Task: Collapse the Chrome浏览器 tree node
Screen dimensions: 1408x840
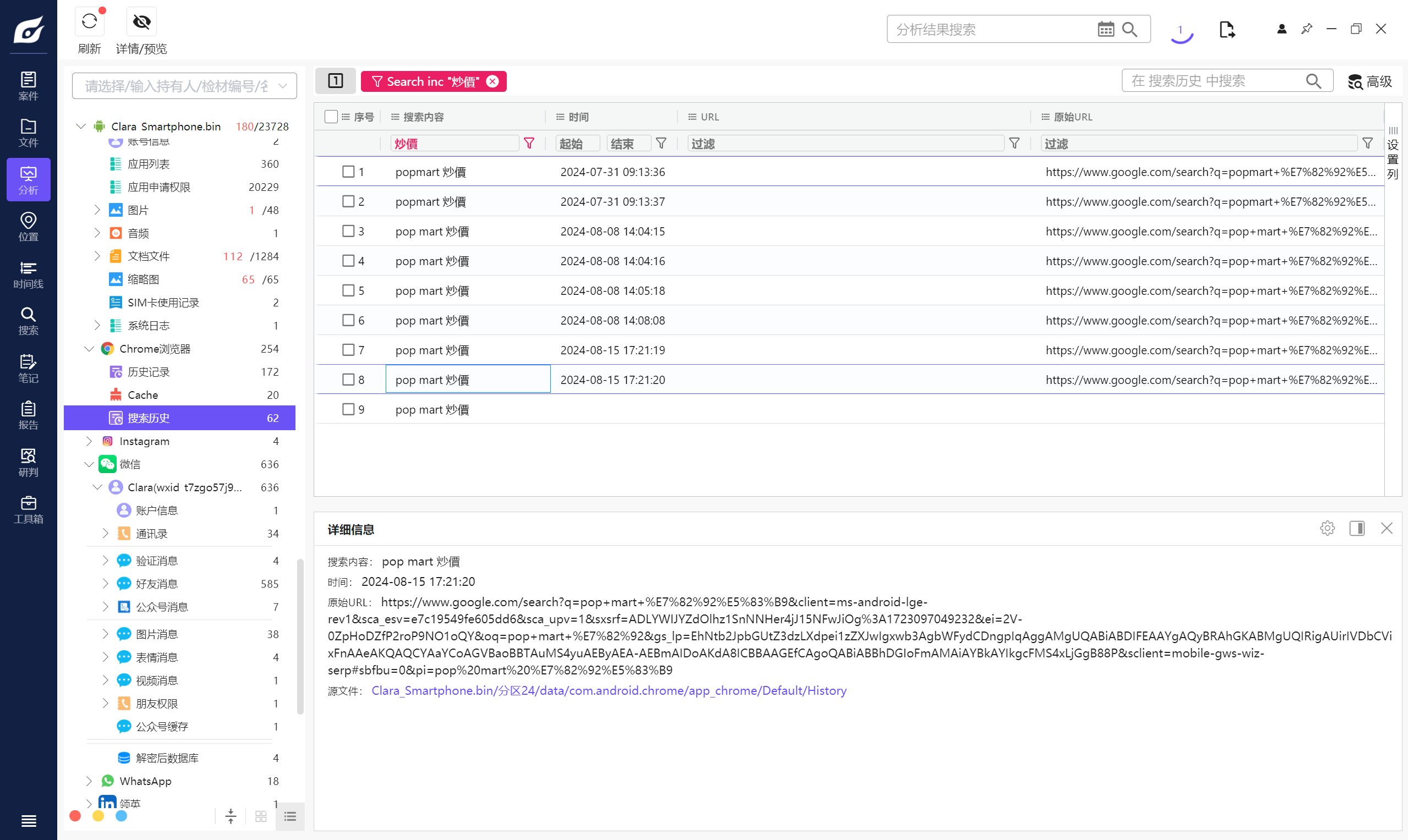Action: (89, 349)
